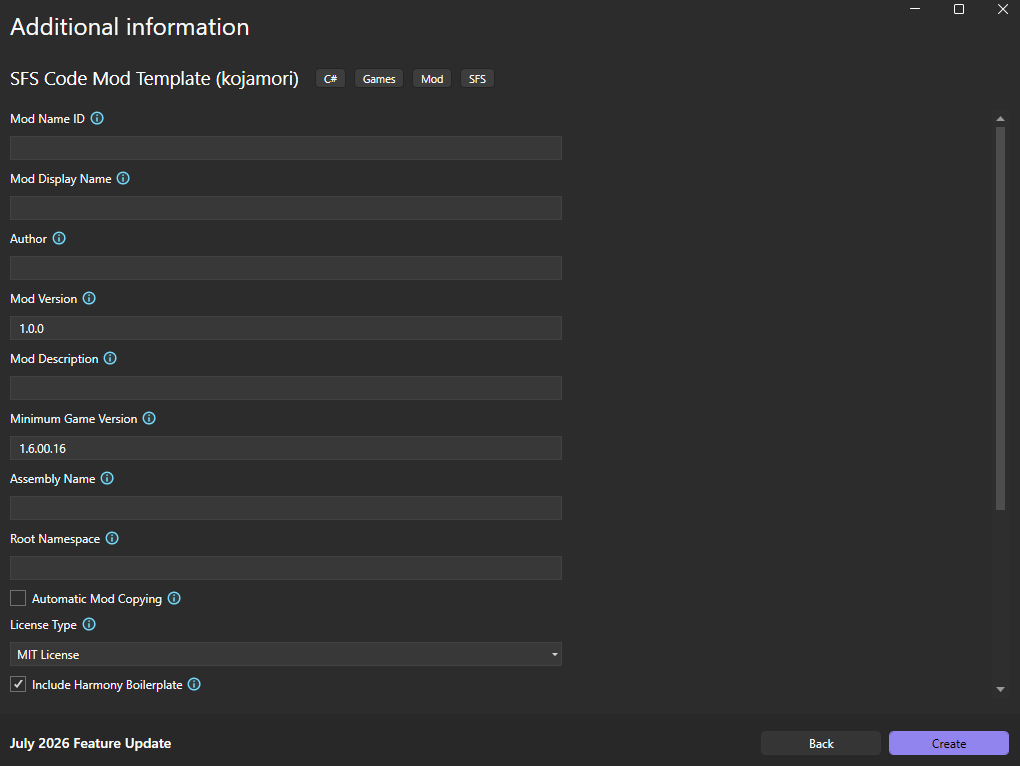
Task: Select the Root Namespace text box
Action: (286, 568)
